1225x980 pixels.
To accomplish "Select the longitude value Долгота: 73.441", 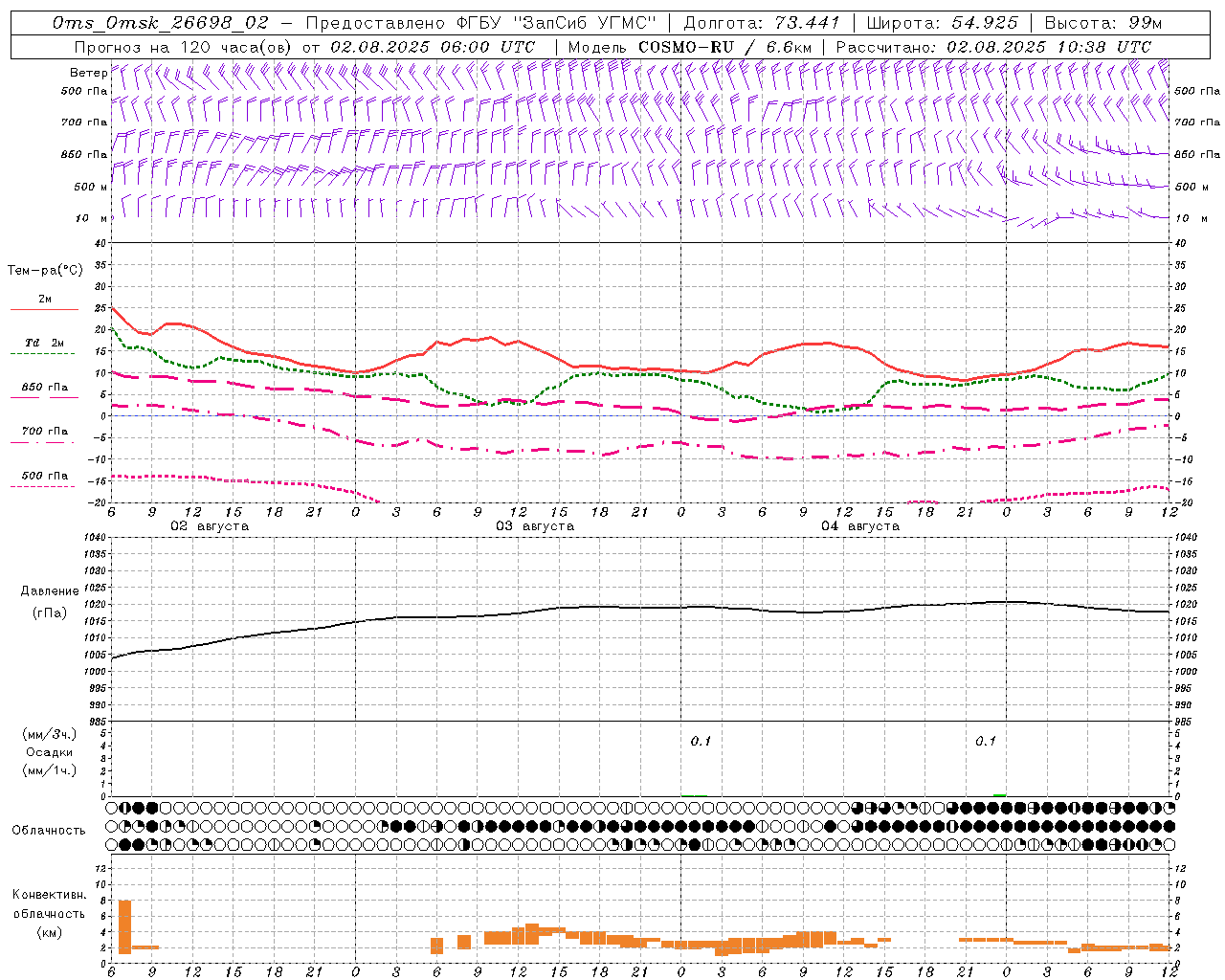I will (x=762, y=23).
